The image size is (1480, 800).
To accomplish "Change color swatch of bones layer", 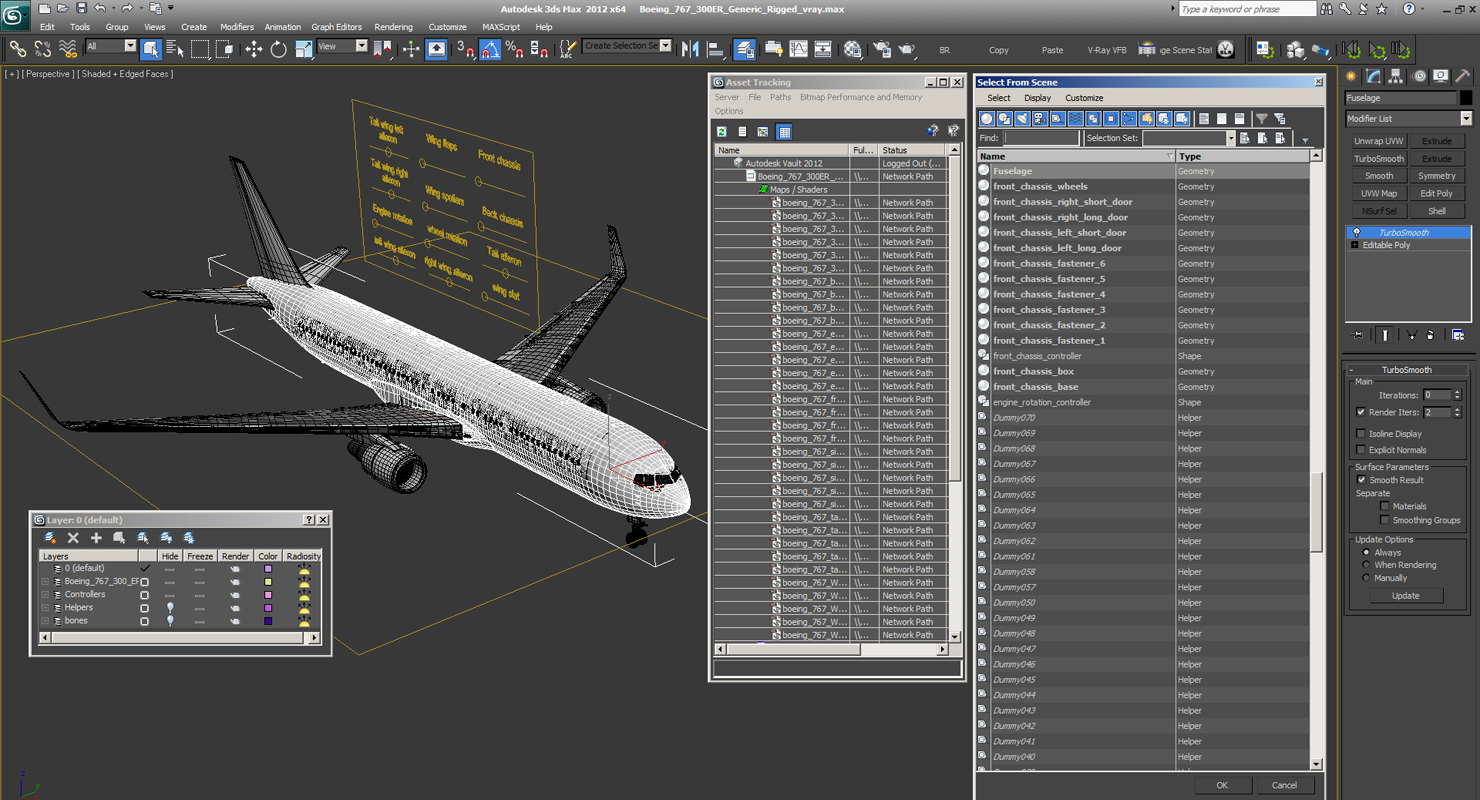I will coord(268,621).
